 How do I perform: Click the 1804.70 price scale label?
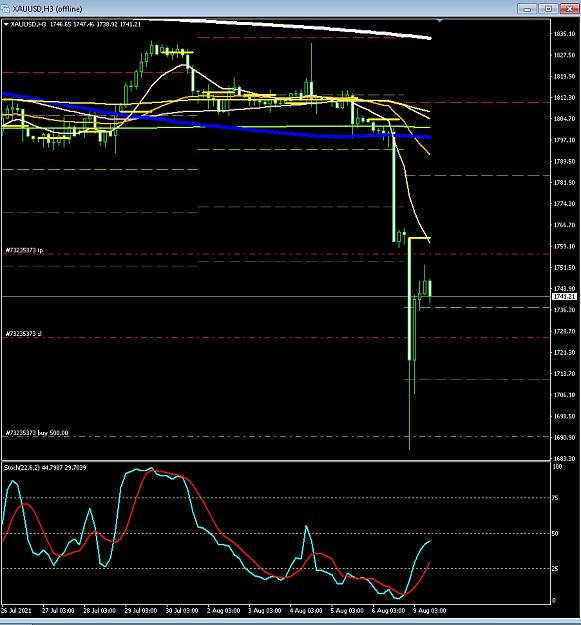tap(564, 118)
